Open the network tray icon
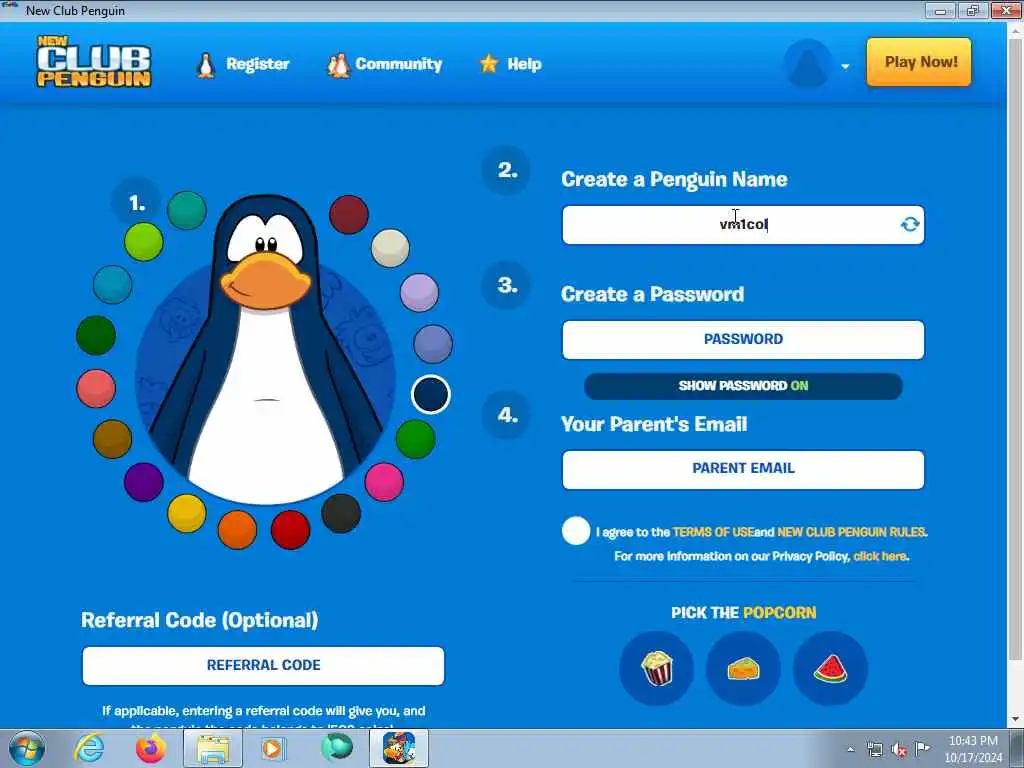 (874, 750)
